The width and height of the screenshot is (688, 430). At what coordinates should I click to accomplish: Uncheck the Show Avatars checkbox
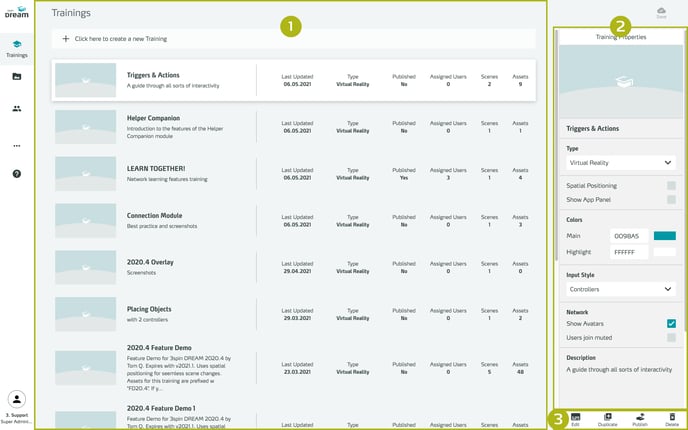click(x=671, y=324)
